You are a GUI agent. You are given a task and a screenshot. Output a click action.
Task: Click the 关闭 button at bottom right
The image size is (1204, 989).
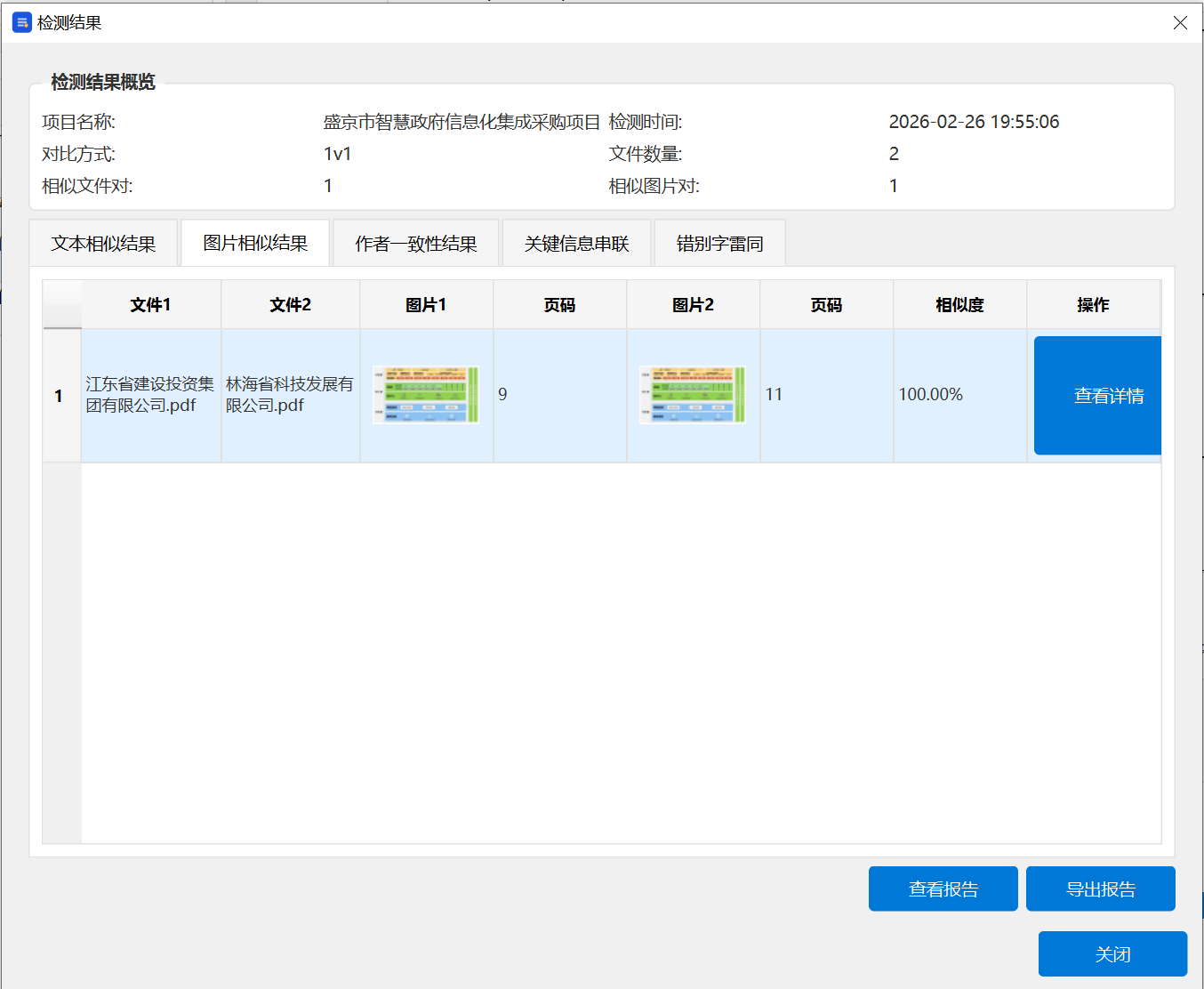1112,953
